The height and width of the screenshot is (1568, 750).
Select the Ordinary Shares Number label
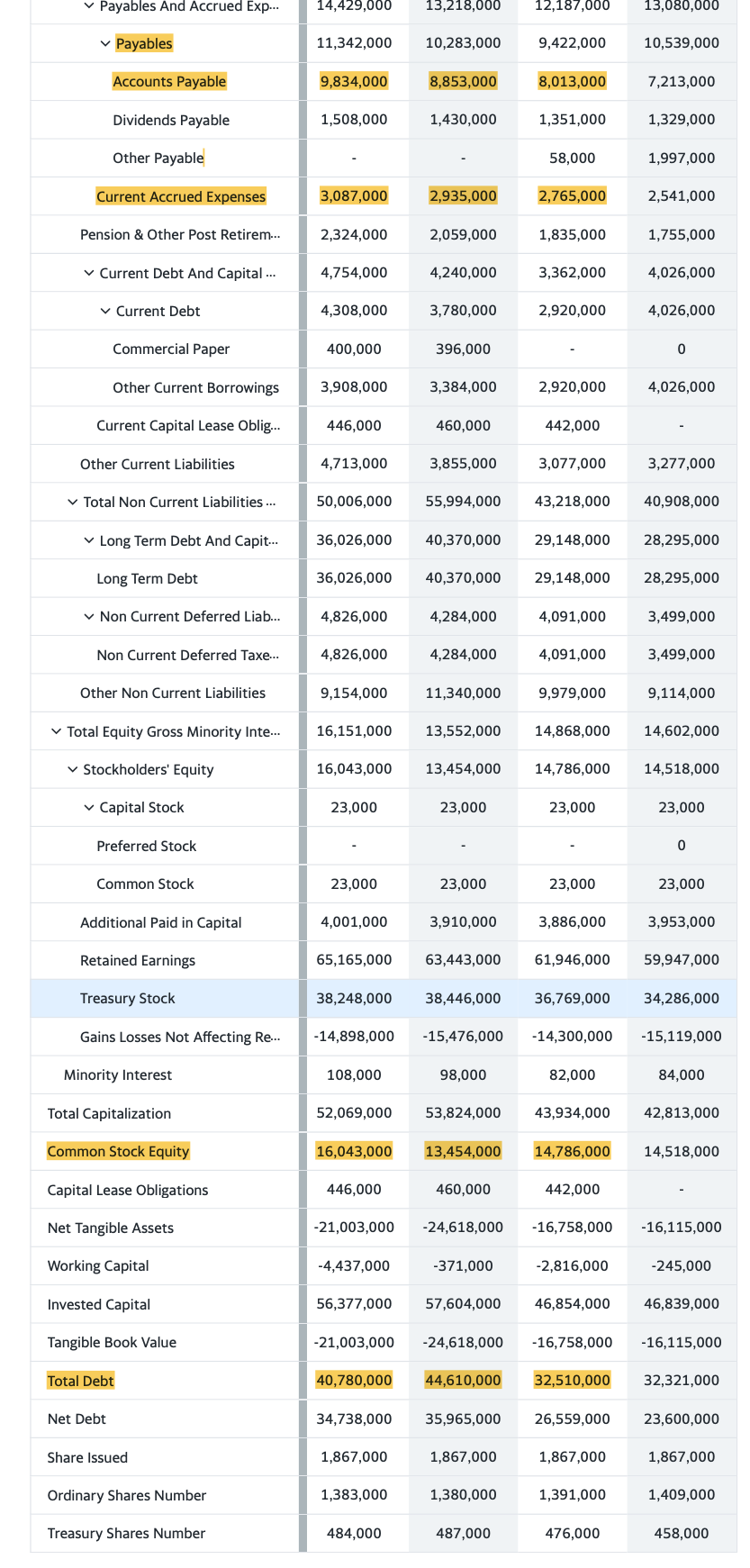tap(127, 1495)
